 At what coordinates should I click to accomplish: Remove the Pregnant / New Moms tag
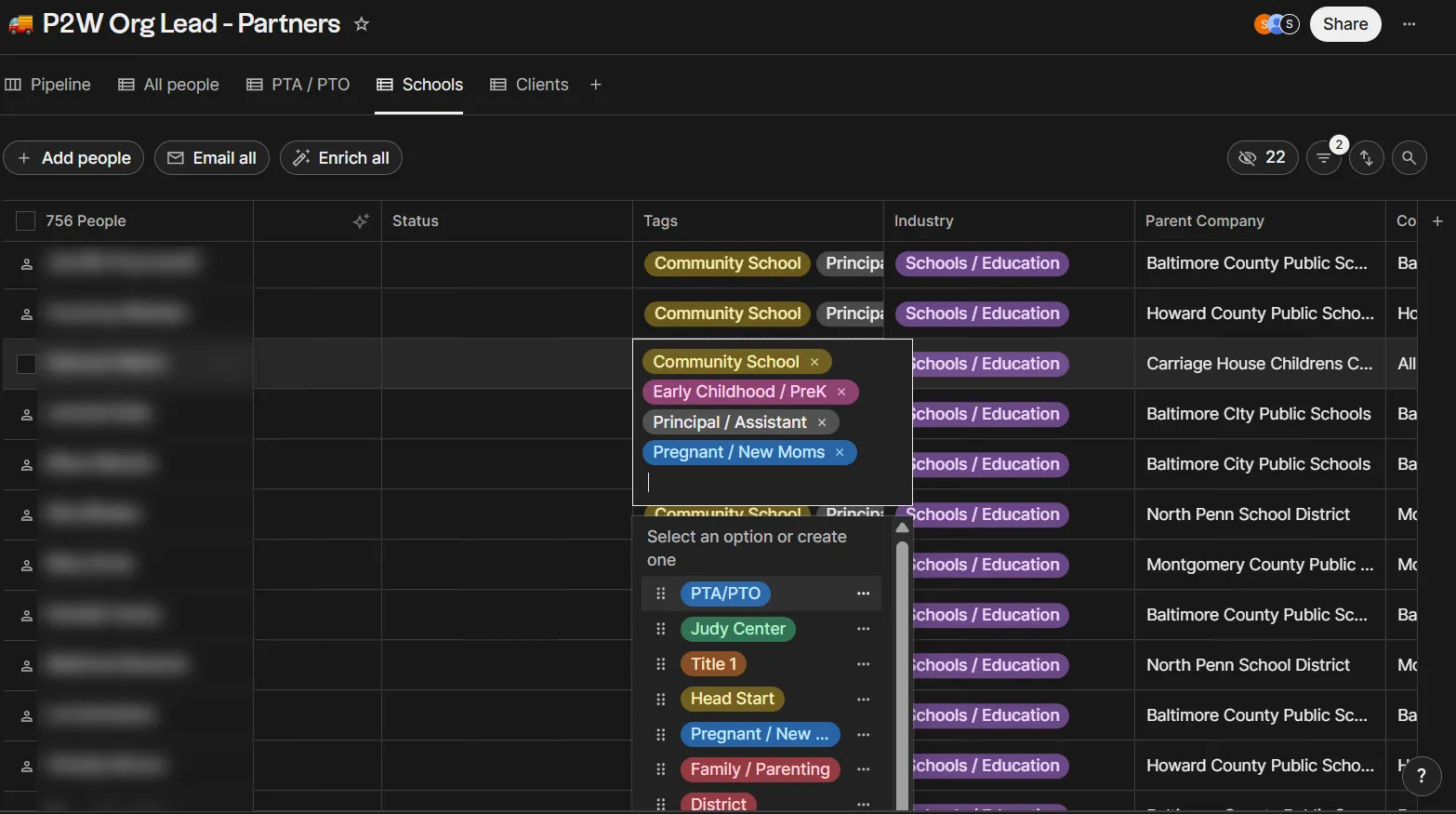[840, 452]
